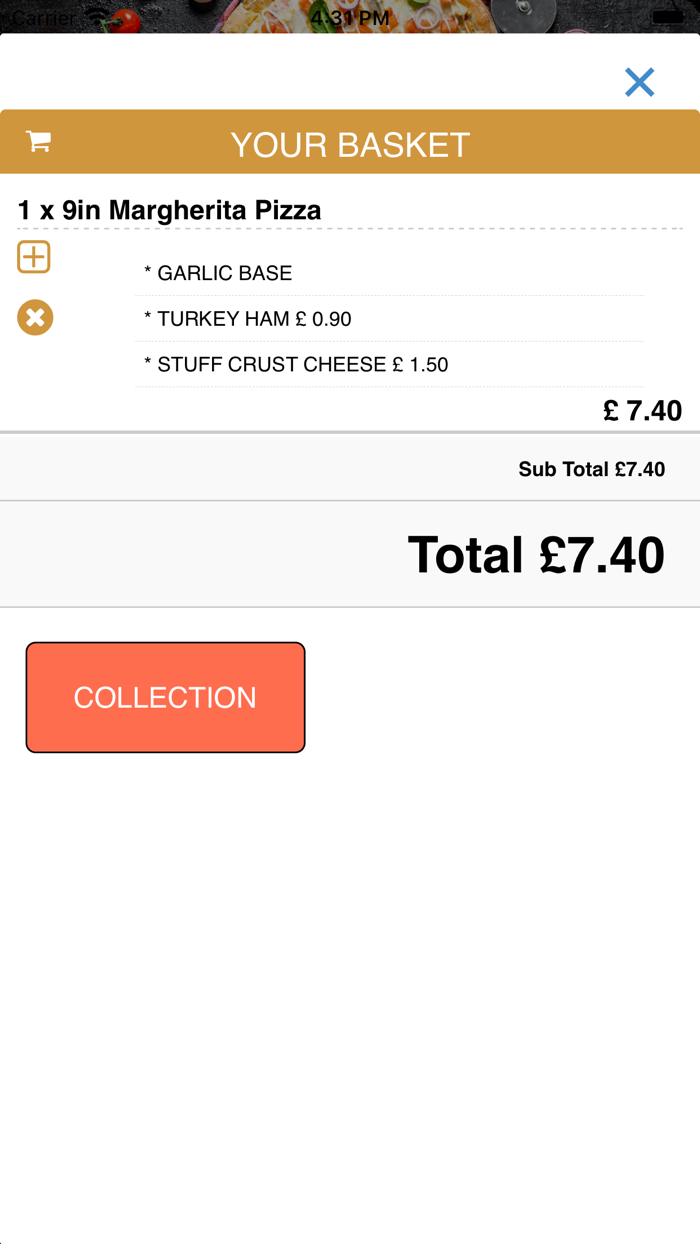Image resolution: width=700 pixels, height=1244 pixels.
Task: Tap the Sub Total £7.40 line
Action: pos(591,469)
